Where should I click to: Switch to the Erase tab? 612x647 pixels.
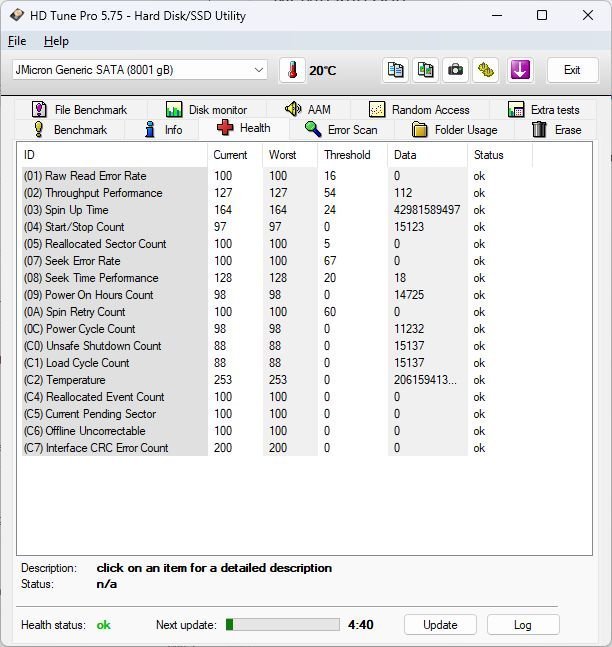(x=556, y=130)
